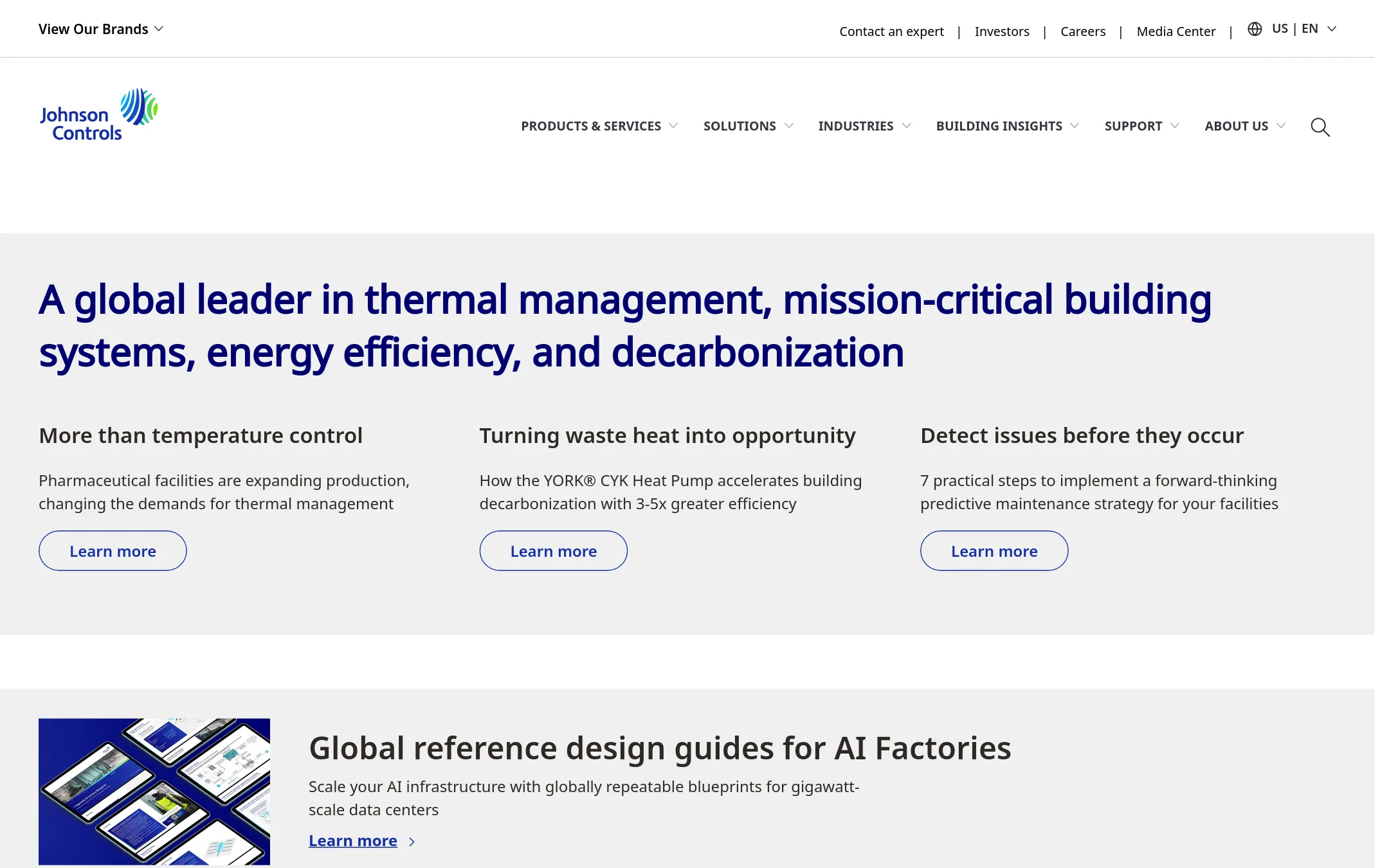Open the Careers link
This screenshot has height=868, width=1389.
point(1083,32)
